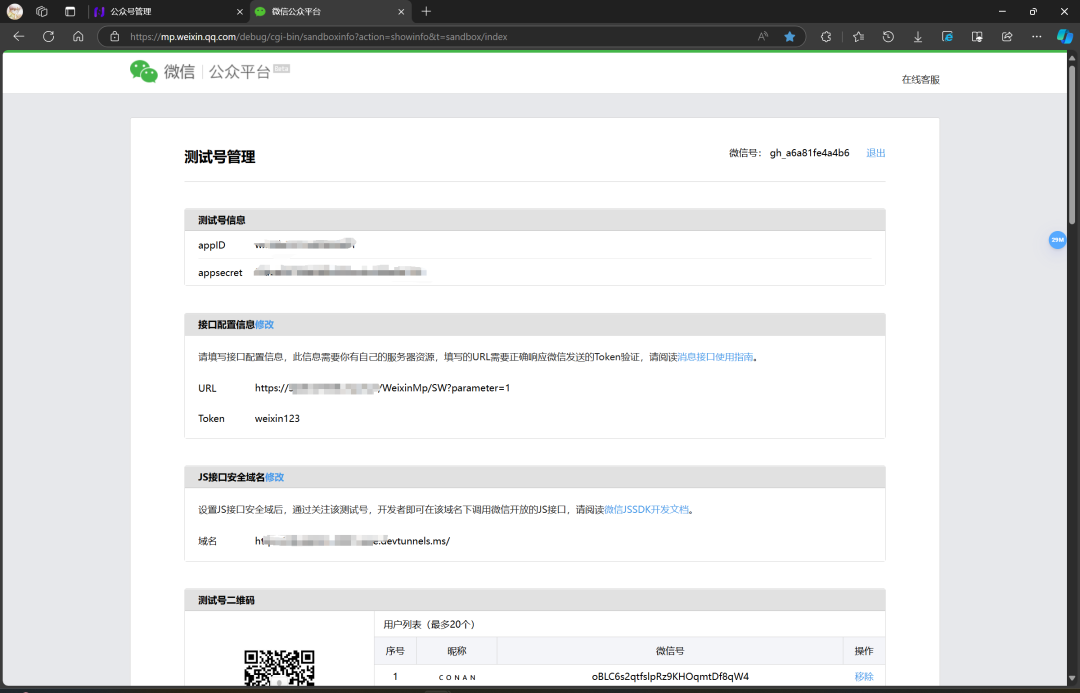Click the appID label
The height and width of the screenshot is (693, 1080).
point(211,245)
